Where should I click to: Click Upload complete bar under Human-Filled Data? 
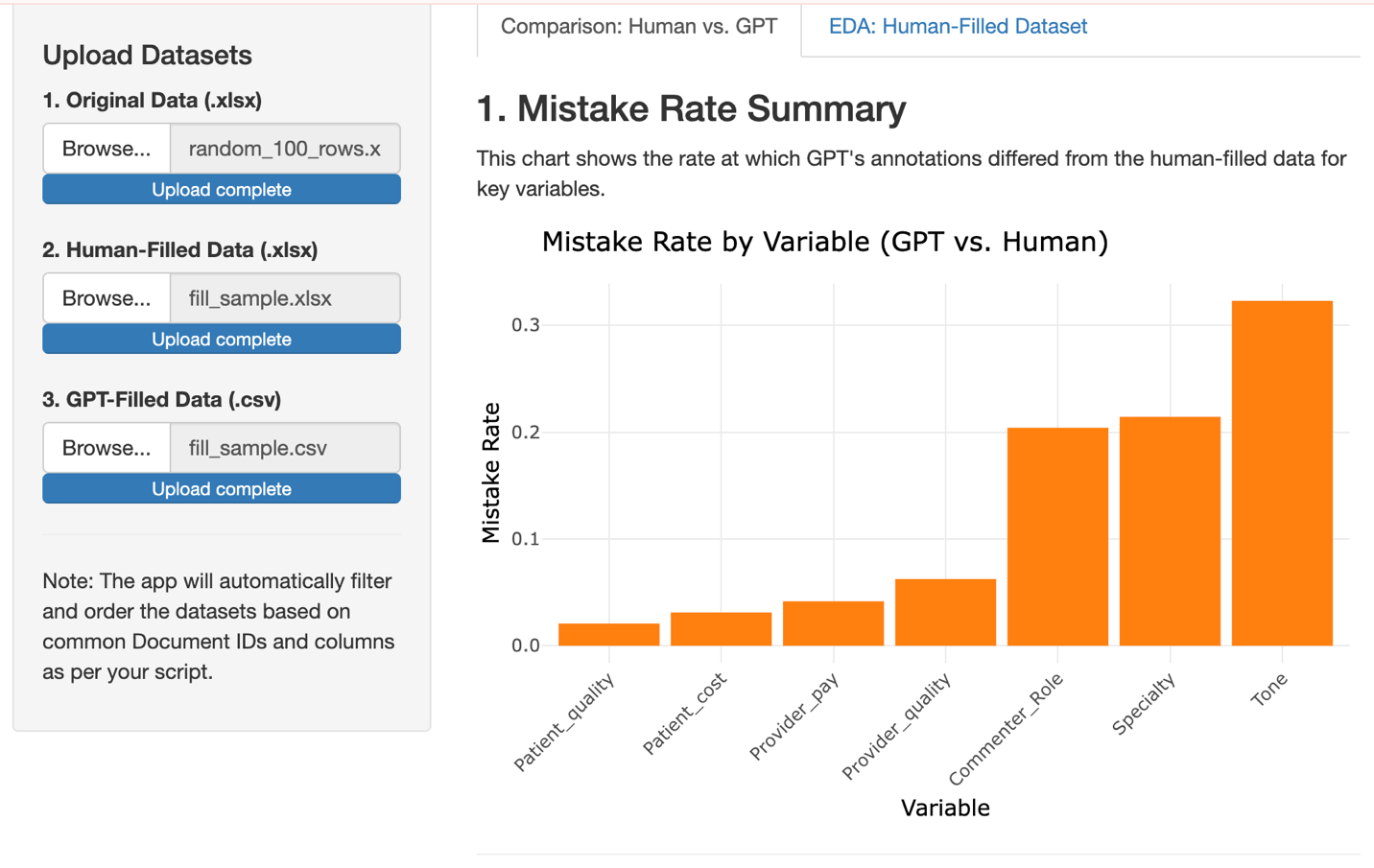coord(222,340)
